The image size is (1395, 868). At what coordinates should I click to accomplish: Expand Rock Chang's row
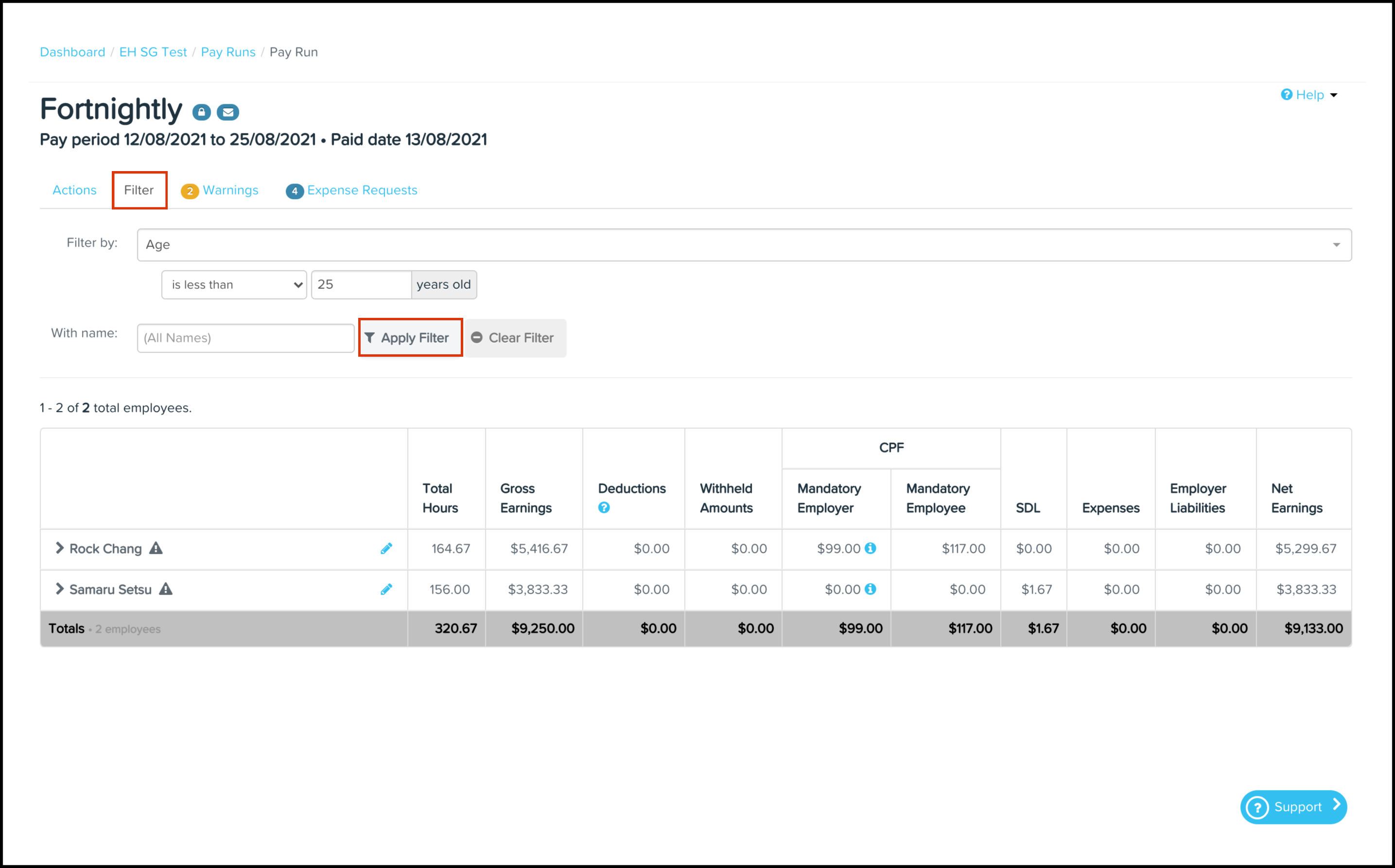coord(59,548)
